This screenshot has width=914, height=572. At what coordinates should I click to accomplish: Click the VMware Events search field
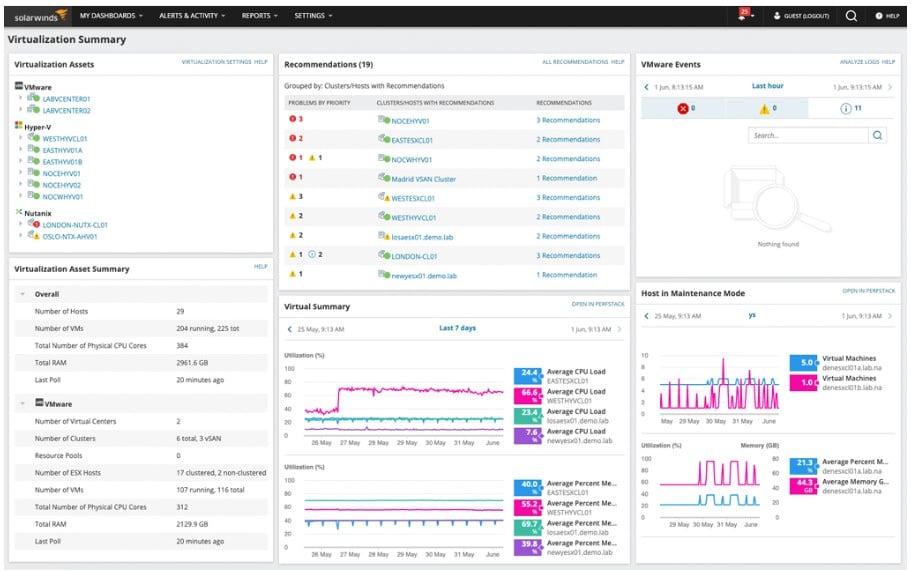coord(808,135)
